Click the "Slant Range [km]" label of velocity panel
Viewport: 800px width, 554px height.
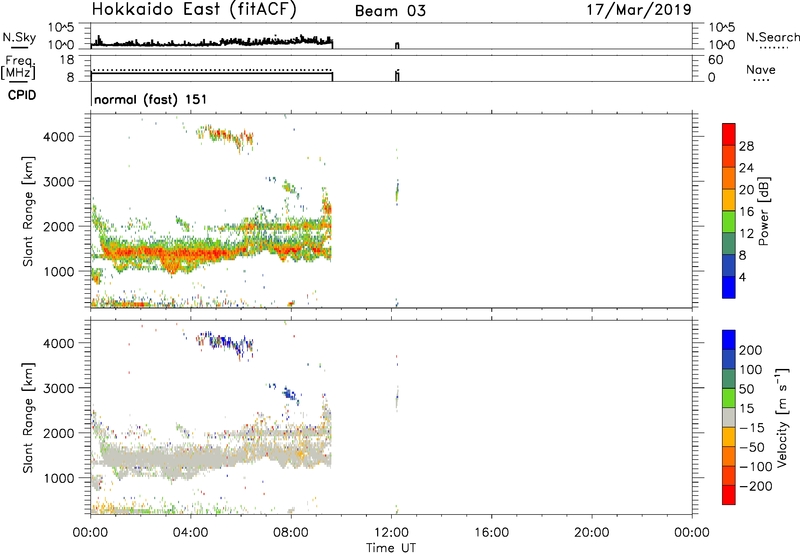click(28, 418)
